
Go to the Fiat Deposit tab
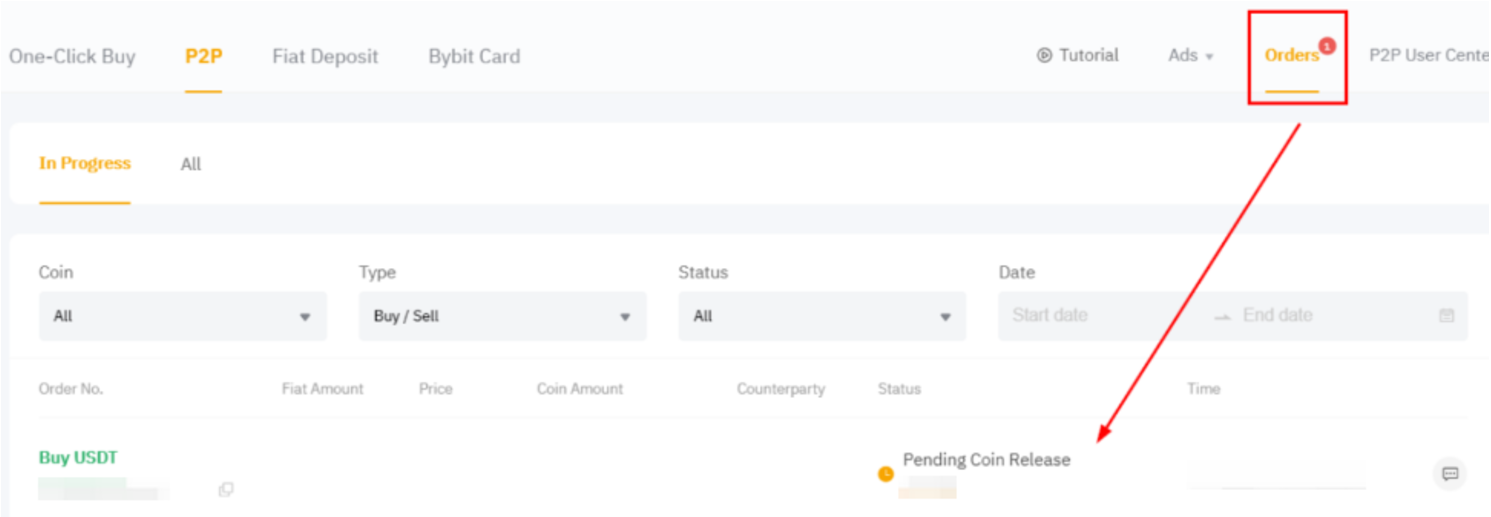tap(325, 56)
